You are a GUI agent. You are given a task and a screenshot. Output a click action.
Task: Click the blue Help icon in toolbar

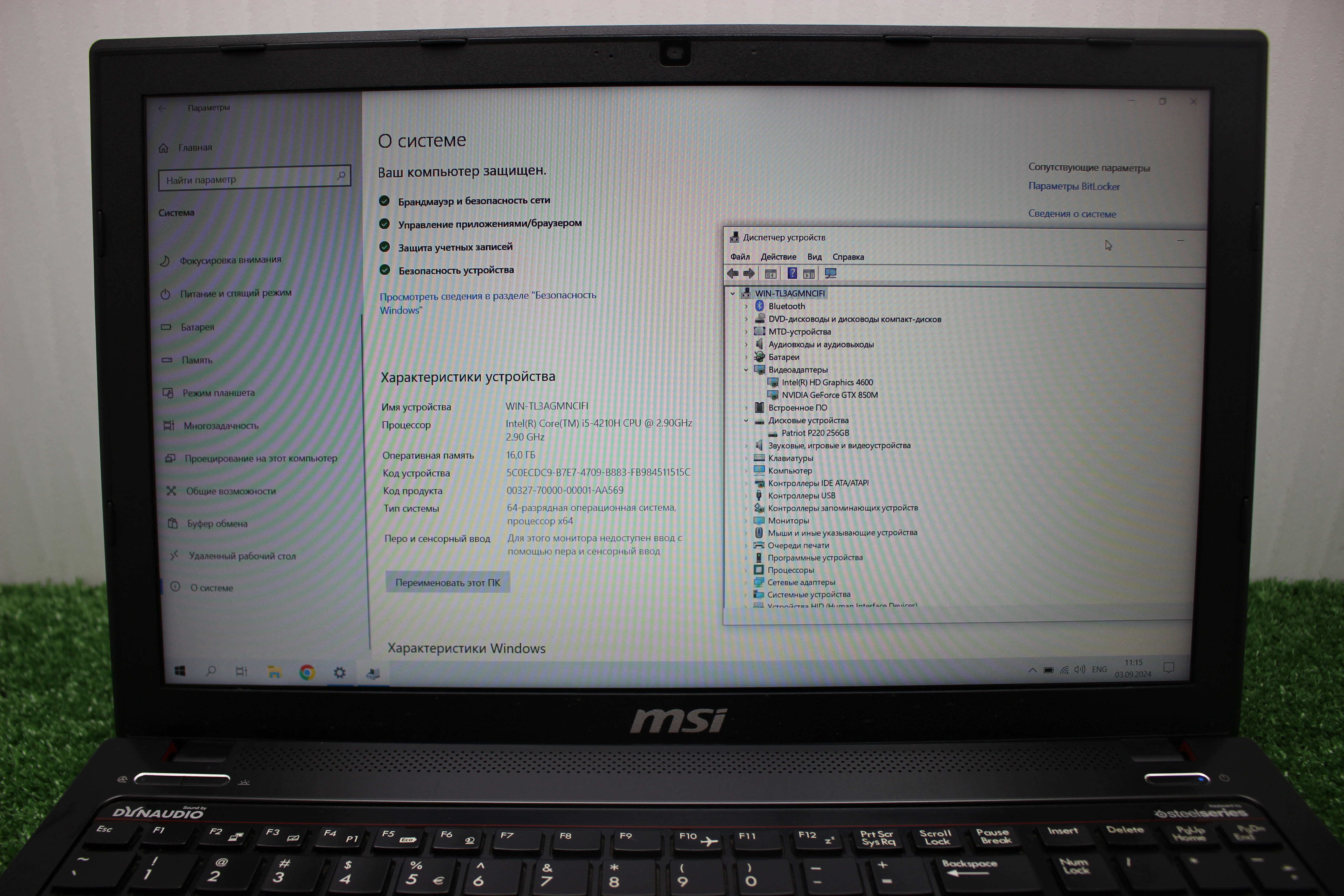click(792, 274)
